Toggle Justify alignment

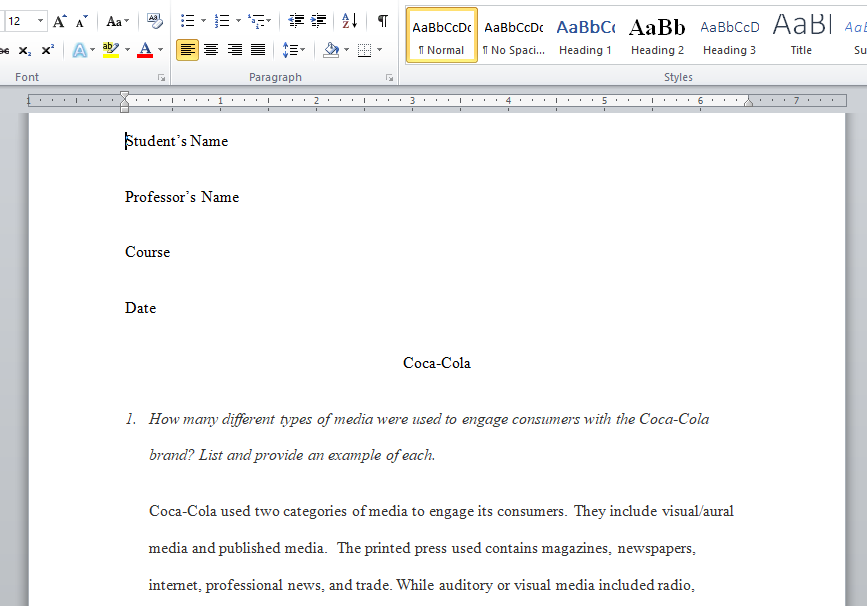[258, 50]
